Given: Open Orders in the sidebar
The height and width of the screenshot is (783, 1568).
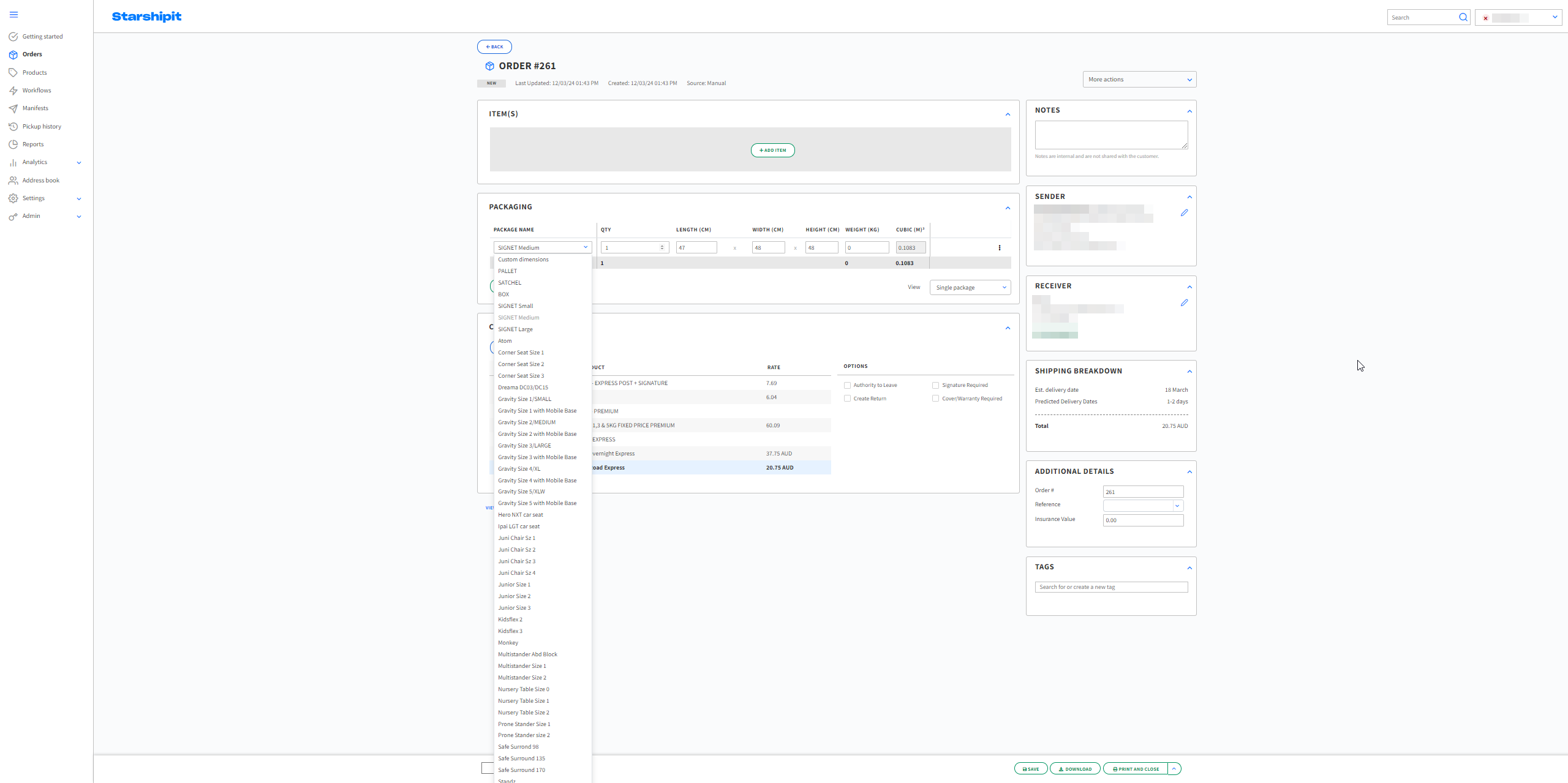Looking at the screenshot, I should coord(32,54).
